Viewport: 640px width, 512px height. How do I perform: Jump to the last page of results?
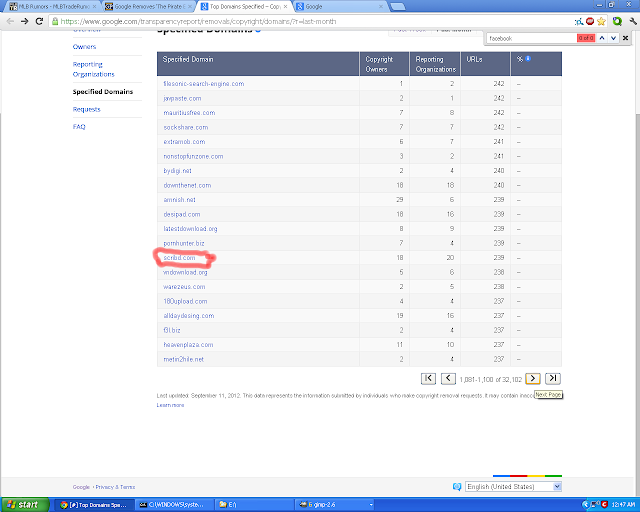(553, 378)
